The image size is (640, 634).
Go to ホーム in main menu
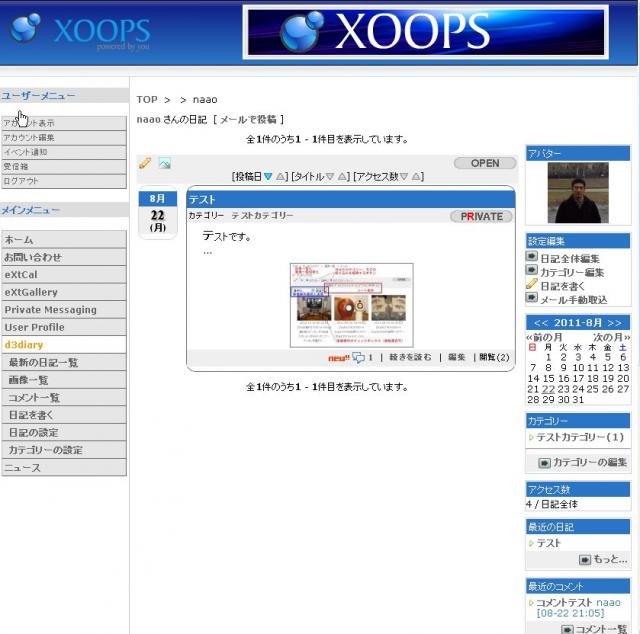[x=64, y=240]
